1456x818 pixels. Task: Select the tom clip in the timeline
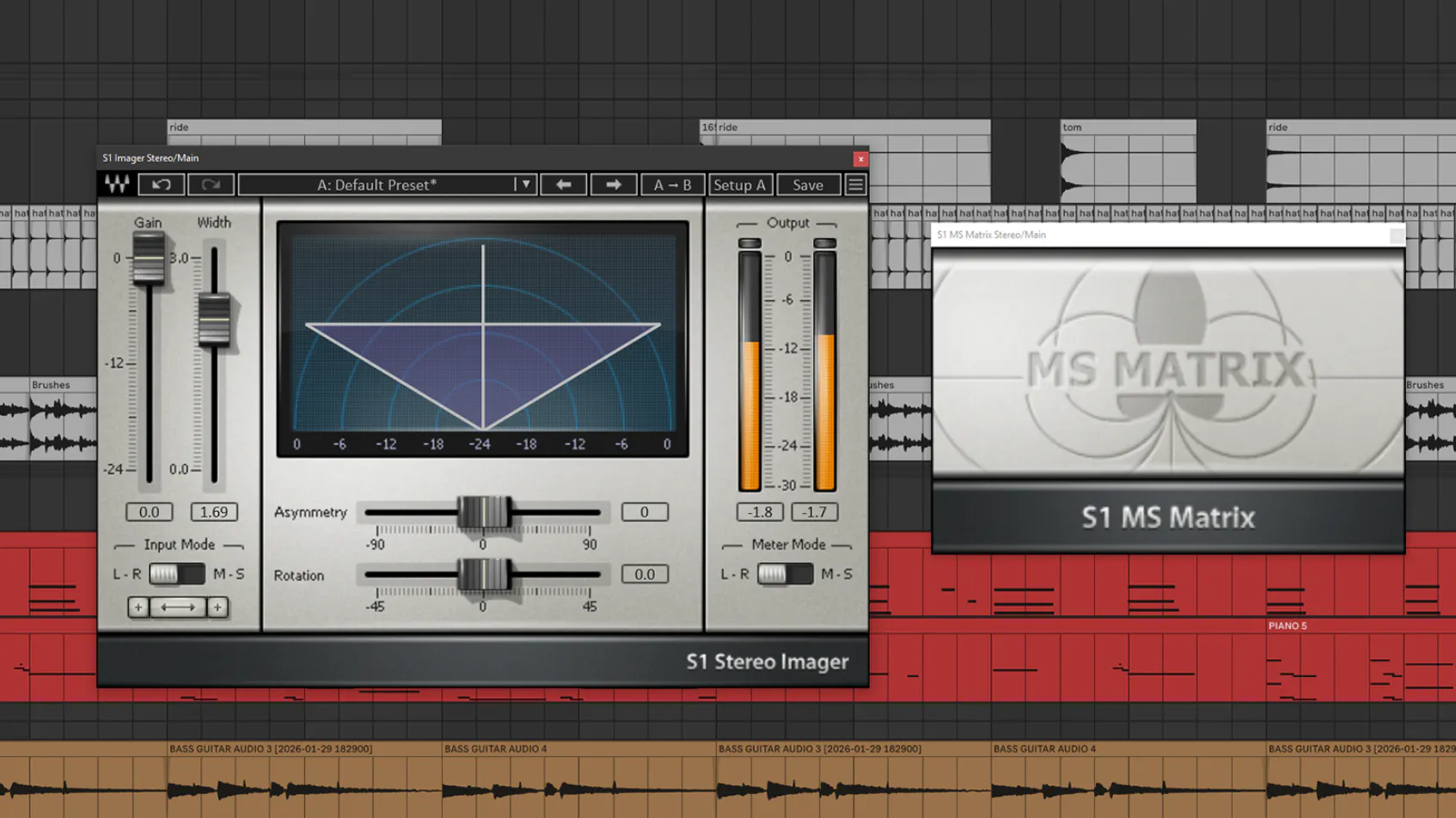[x=1128, y=161]
